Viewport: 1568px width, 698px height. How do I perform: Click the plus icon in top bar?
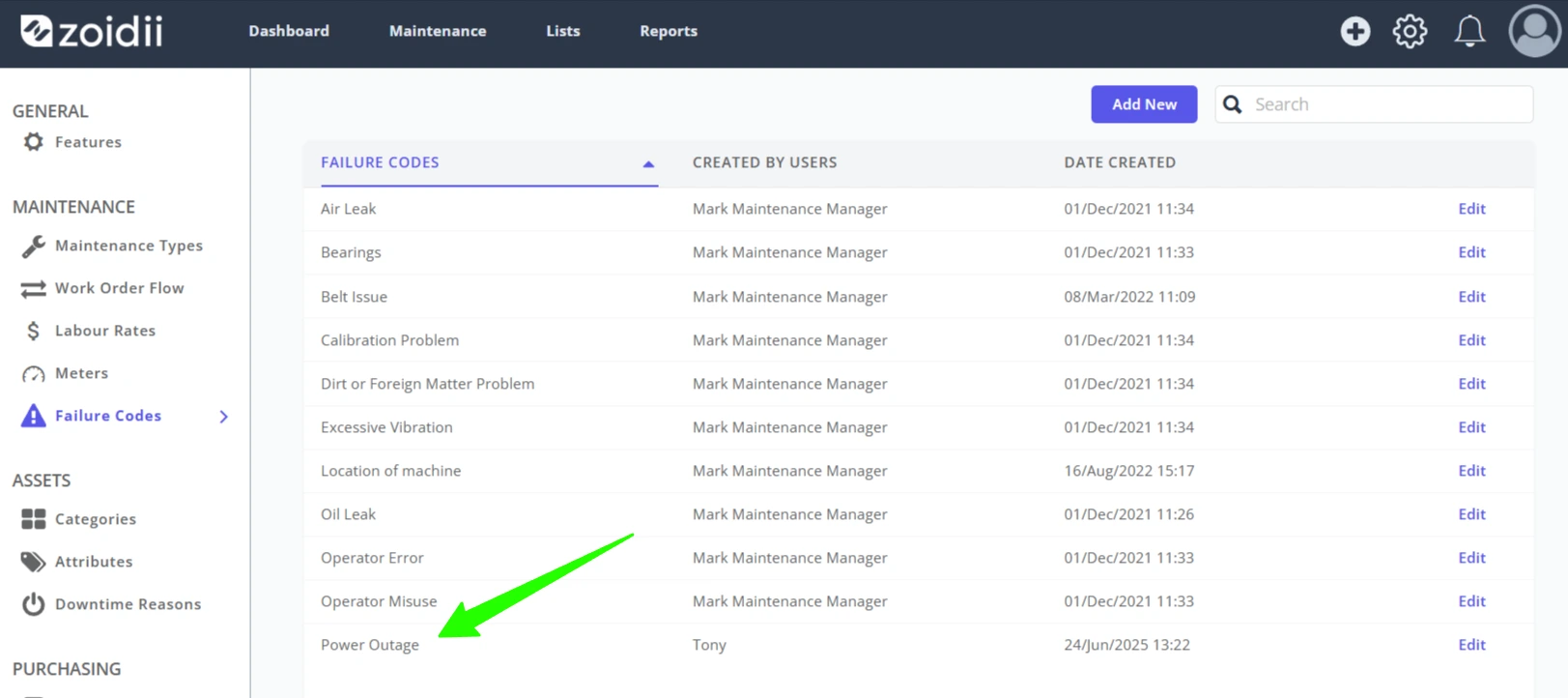(1354, 31)
